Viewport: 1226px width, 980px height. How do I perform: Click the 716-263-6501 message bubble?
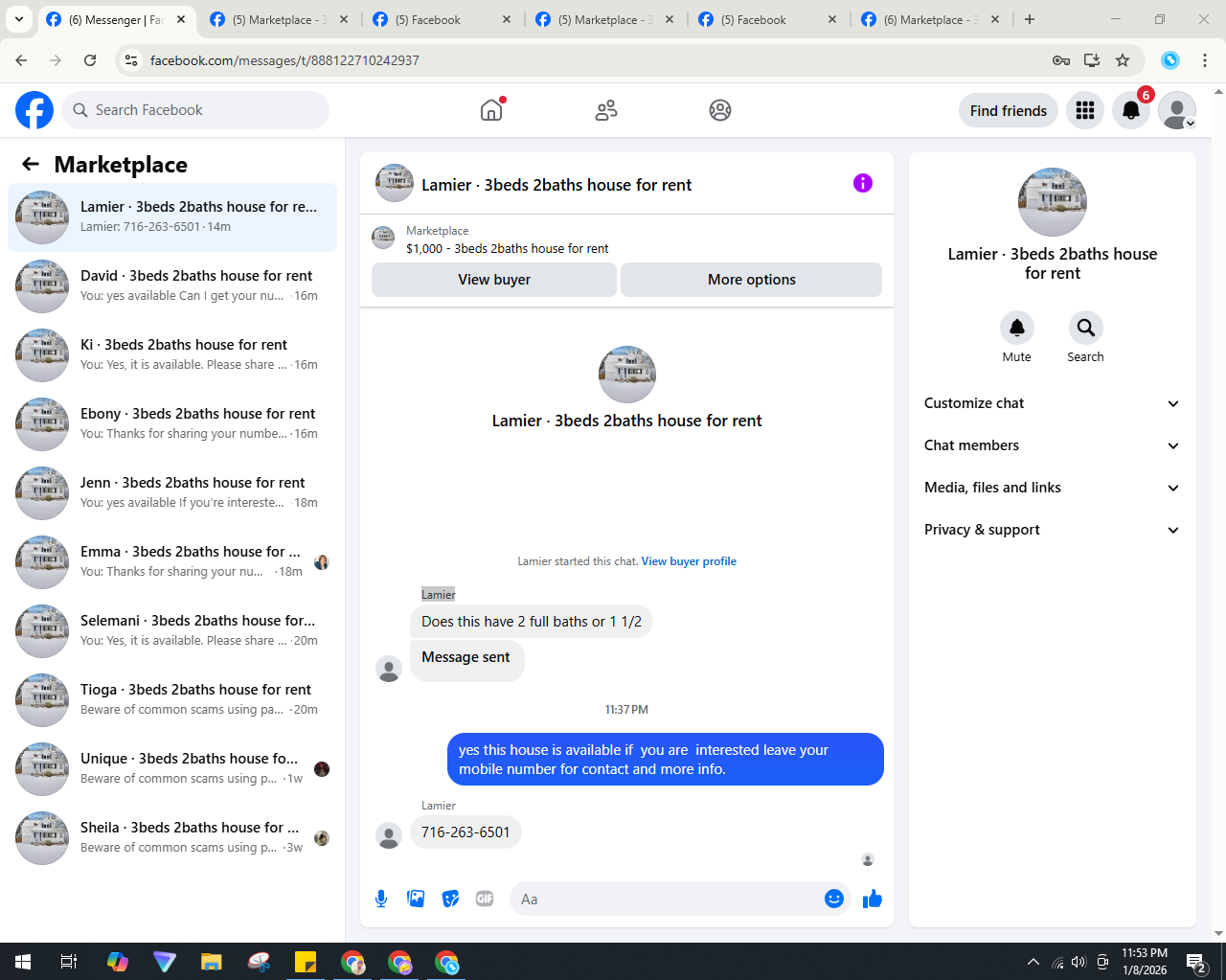465,832
